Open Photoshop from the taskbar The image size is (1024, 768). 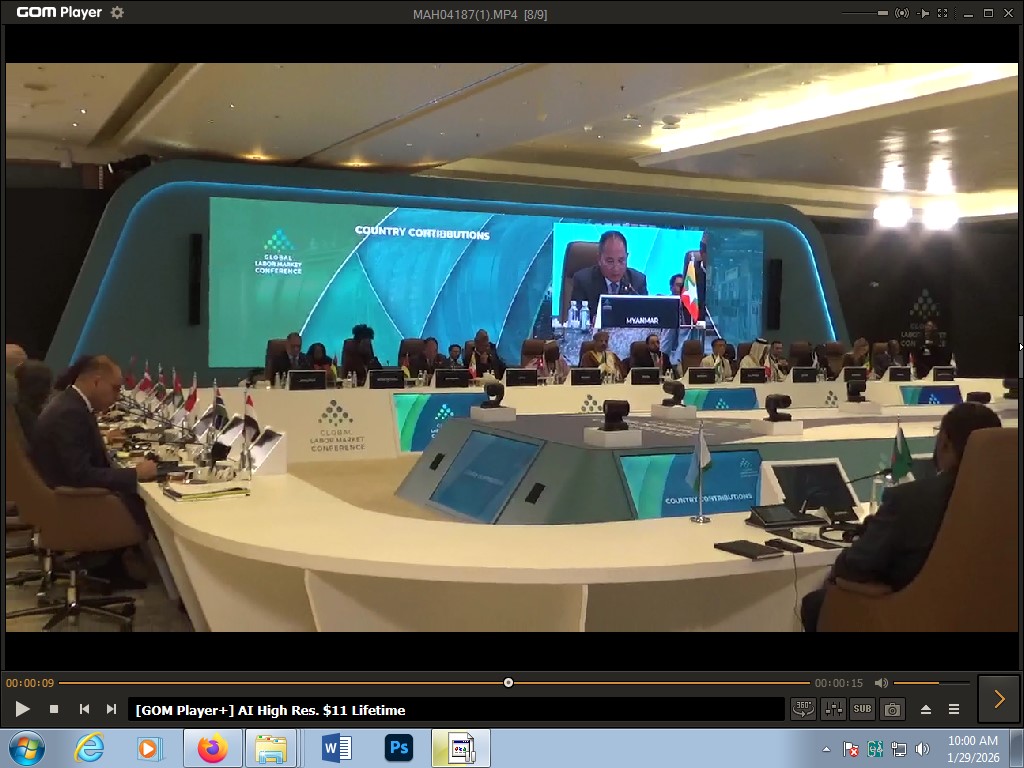[x=399, y=748]
